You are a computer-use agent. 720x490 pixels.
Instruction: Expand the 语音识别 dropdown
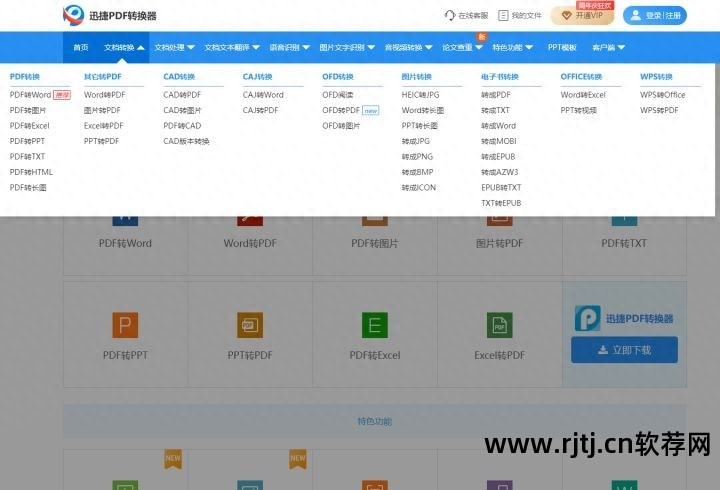click(x=289, y=47)
